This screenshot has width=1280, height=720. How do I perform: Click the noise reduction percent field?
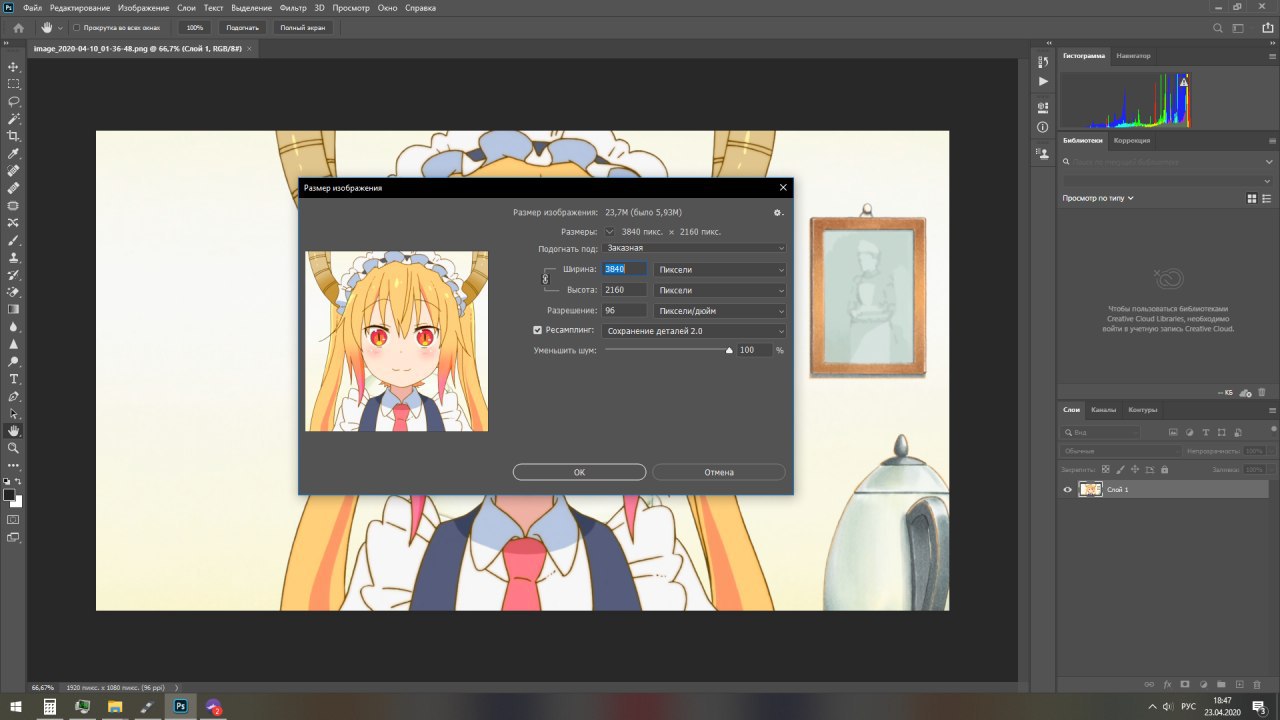click(x=755, y=351)
